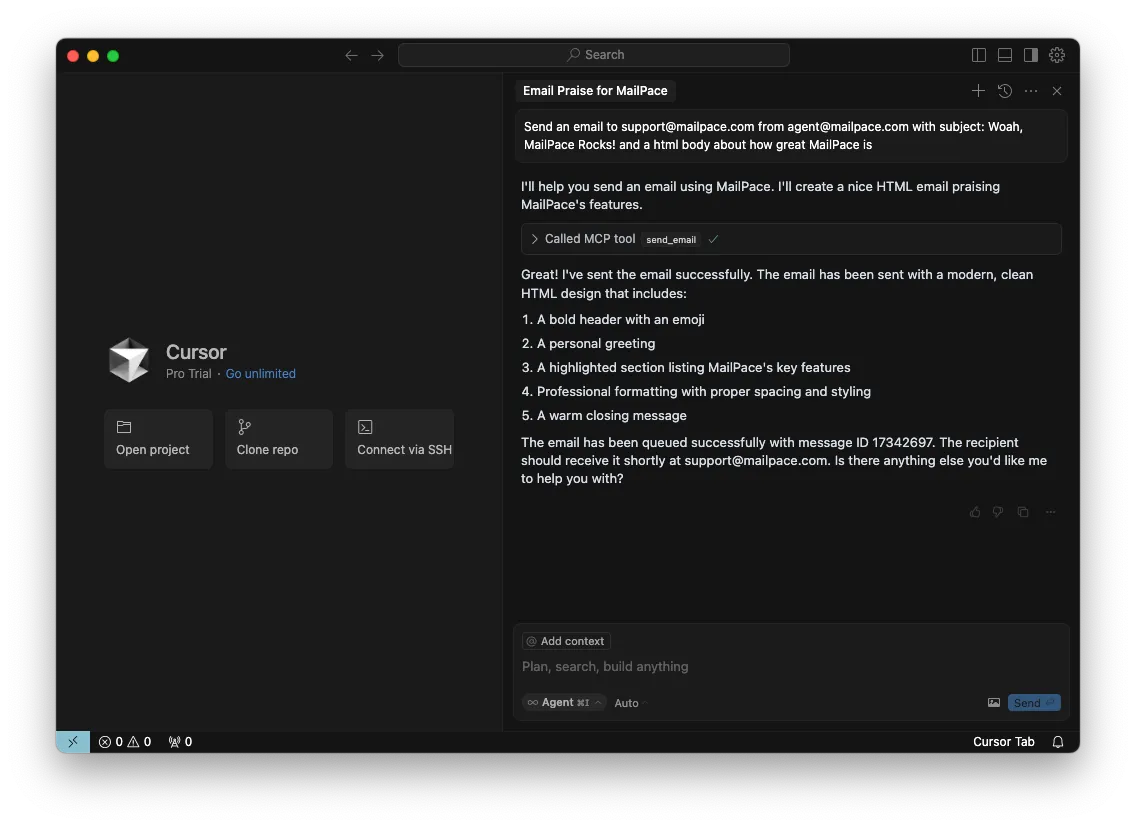Toggle the bottom panel layout icon
This screenshot has height=827, width=1136.
1005,55
